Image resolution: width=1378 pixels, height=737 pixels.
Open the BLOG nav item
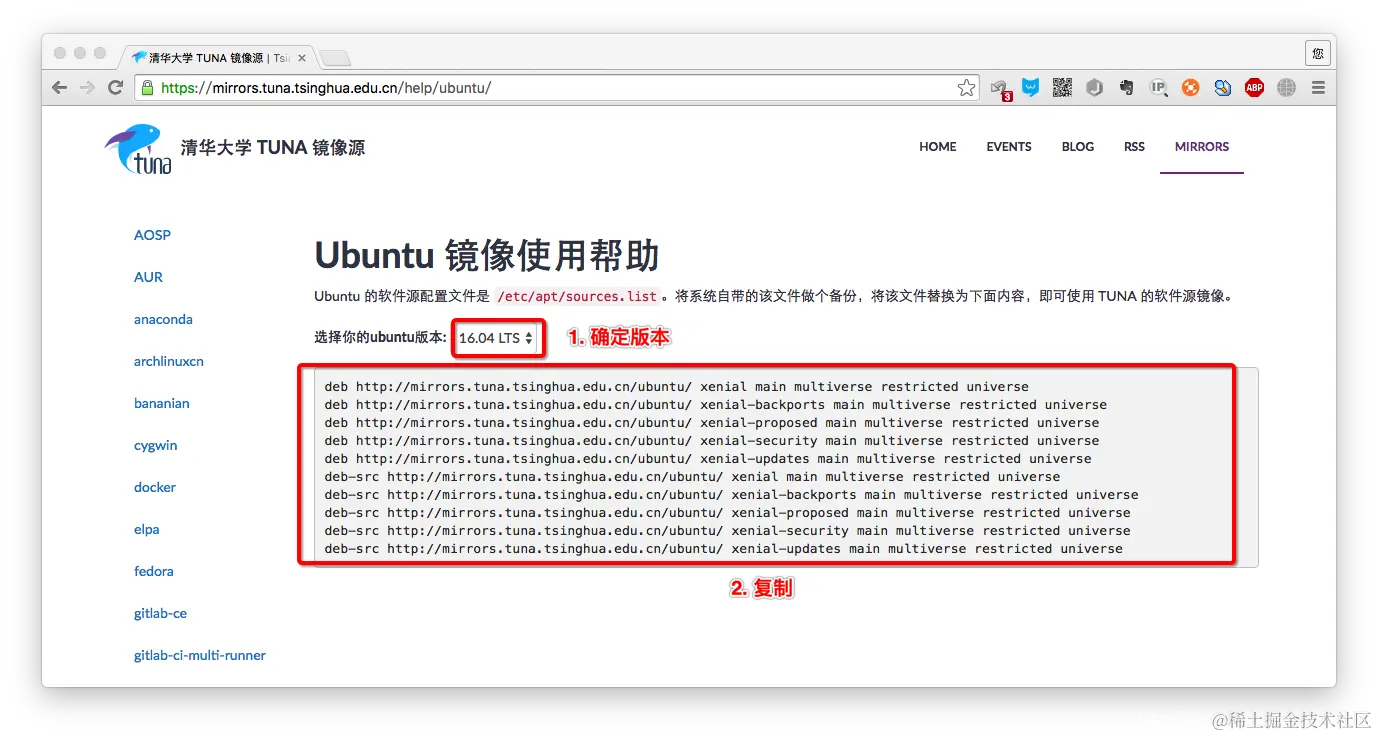pos(1078,147)
